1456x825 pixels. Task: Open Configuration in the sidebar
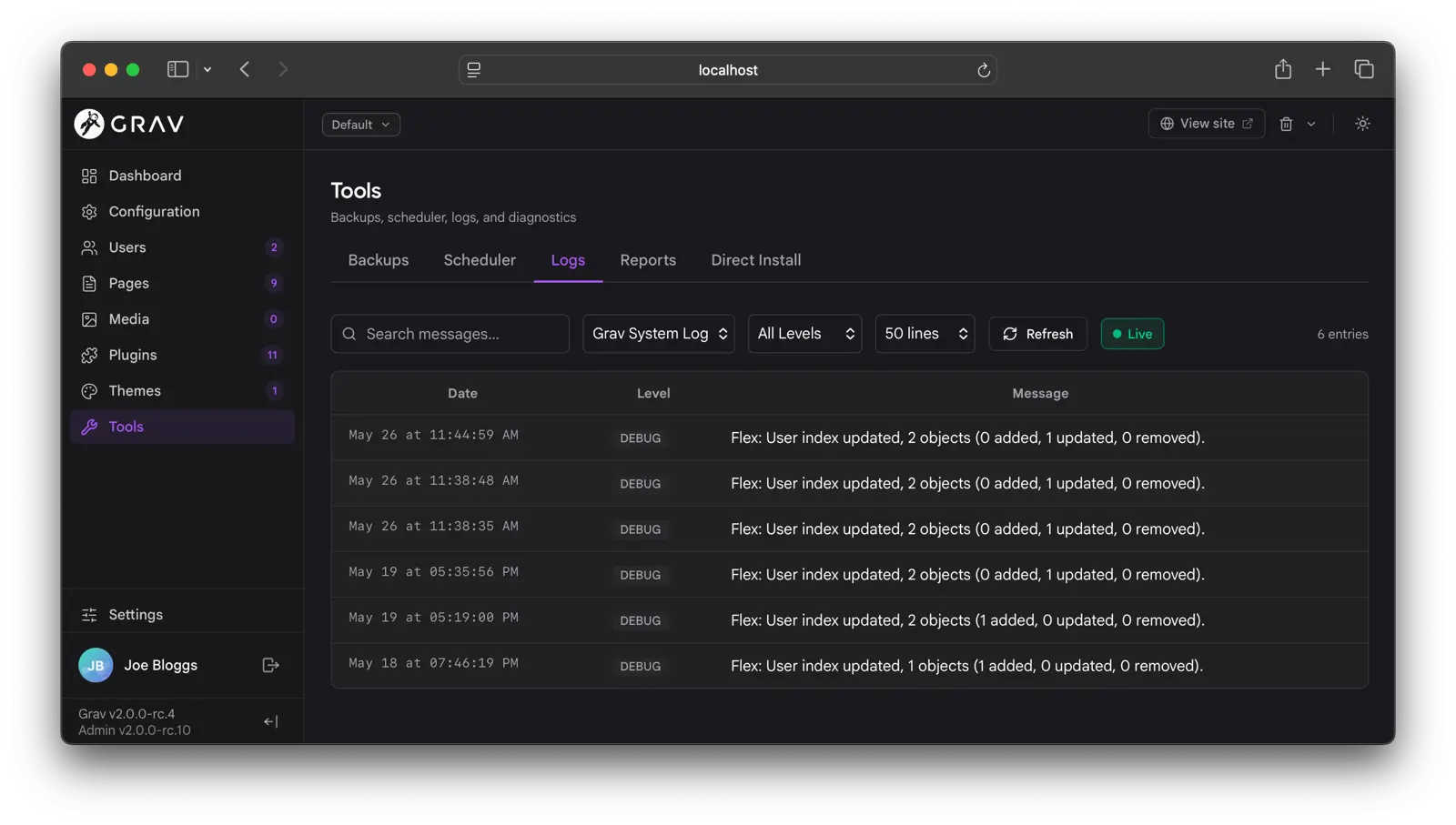[x=182, y=212]
